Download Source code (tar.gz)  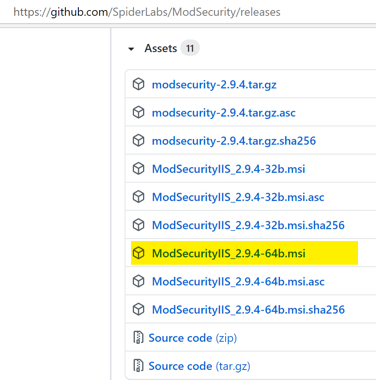(x=199, y=366)
